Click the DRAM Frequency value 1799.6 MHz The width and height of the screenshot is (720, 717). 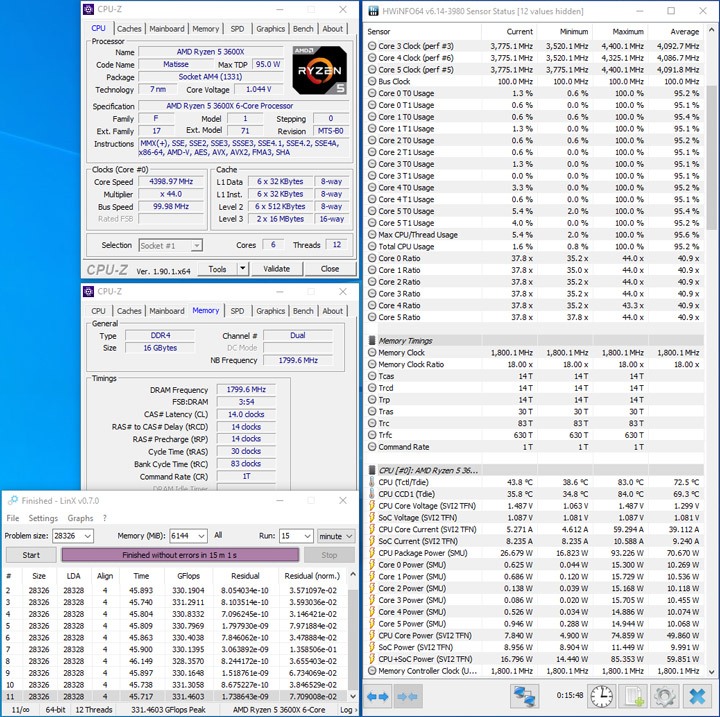pos(246,390)
